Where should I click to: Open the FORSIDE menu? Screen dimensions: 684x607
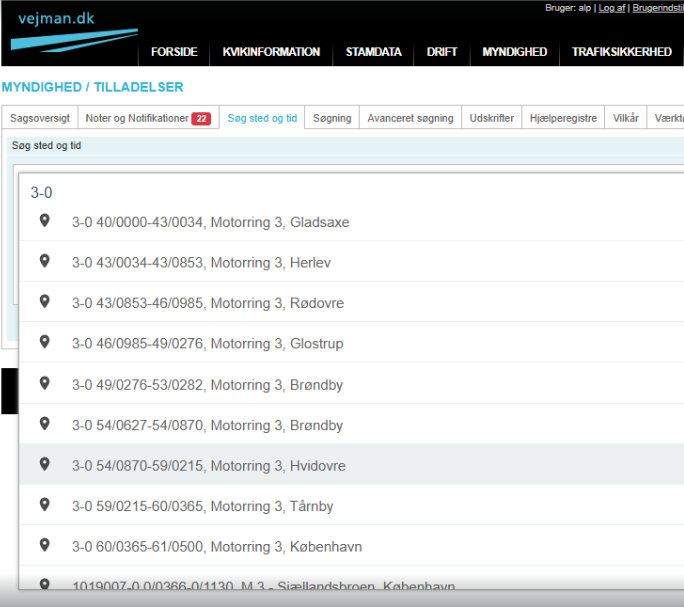click(174, 52)
